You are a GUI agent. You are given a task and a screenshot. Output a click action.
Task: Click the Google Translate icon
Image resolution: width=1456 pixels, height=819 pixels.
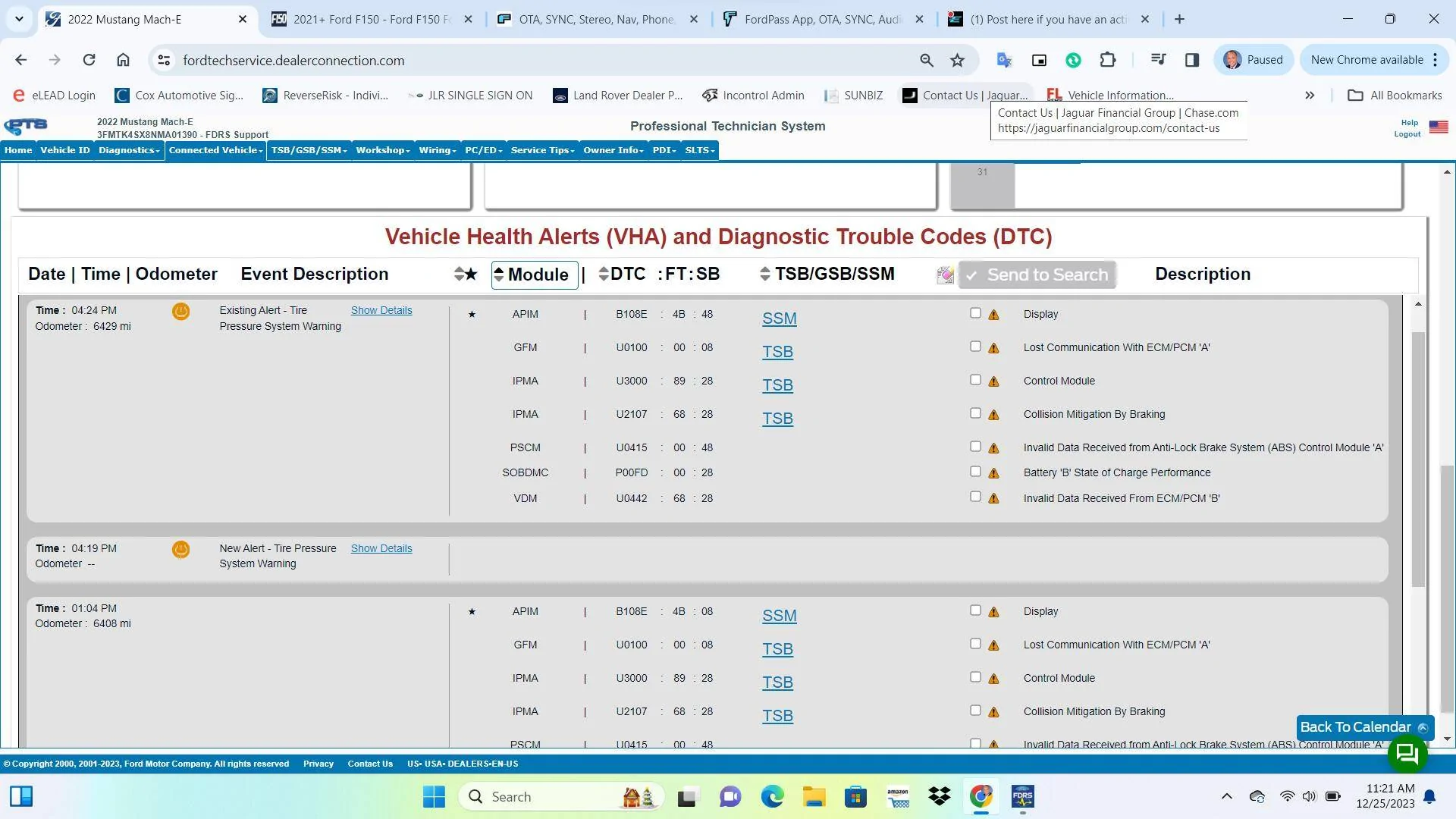[1004, 60]
